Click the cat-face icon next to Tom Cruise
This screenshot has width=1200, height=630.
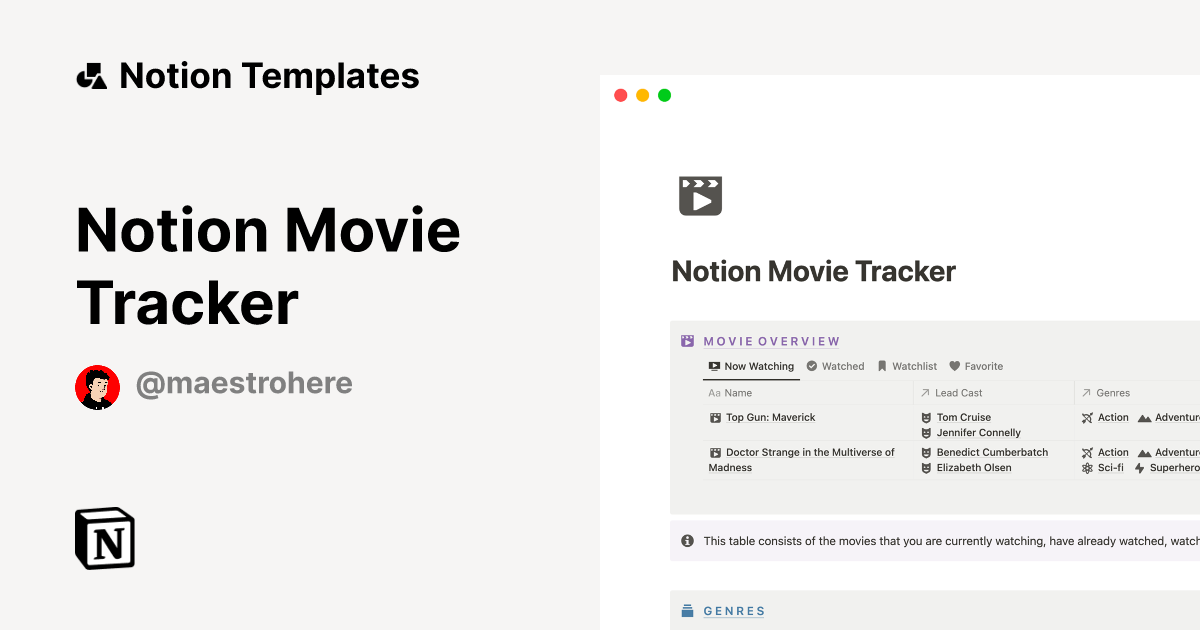(x=926, y=417)
